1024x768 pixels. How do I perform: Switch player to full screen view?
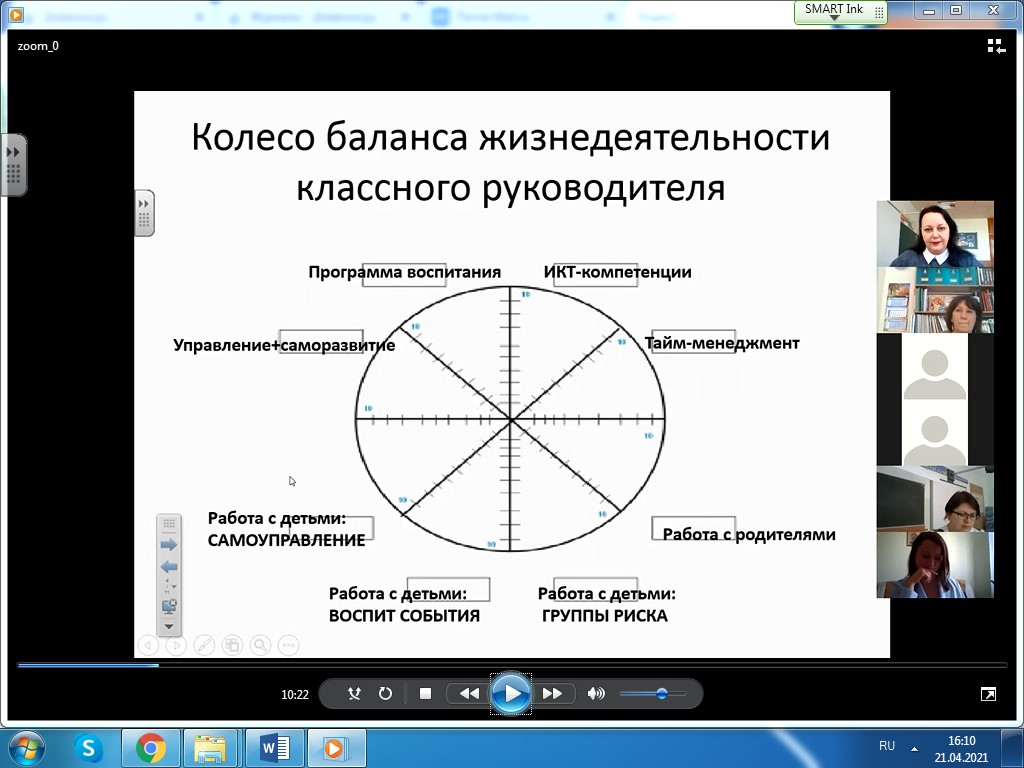tap(988, 693)
